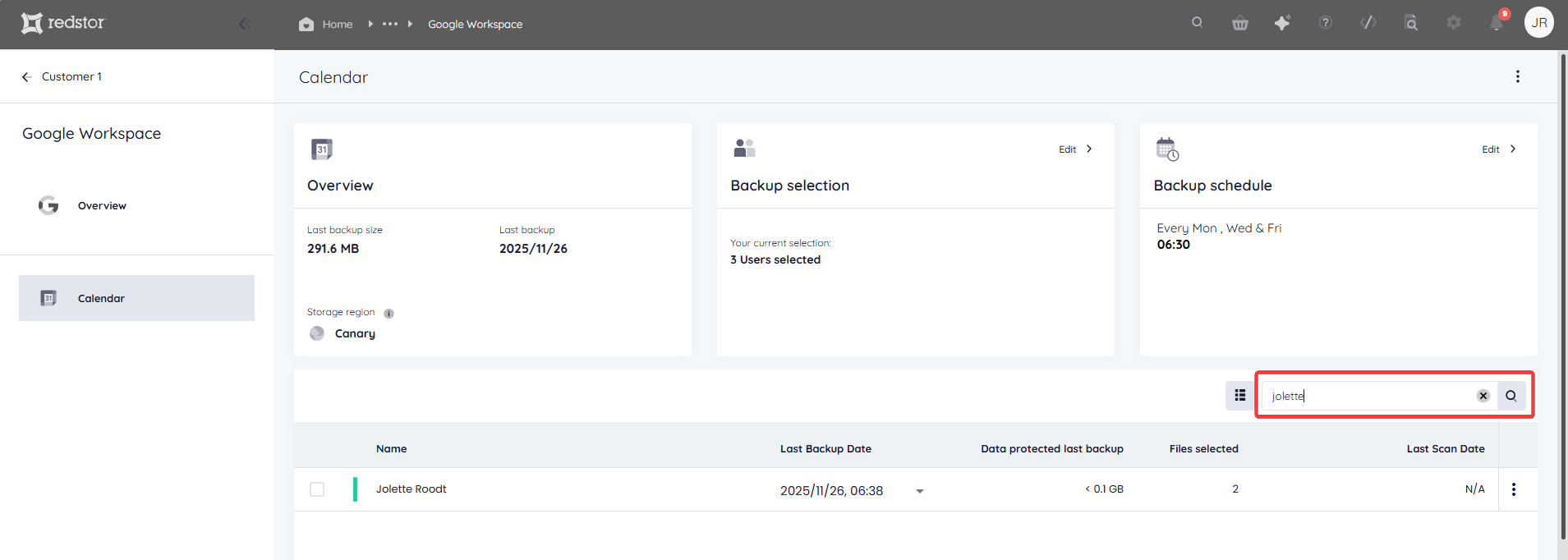Screen dimensions: 1568x560
Task: Click the Last backup 2025/11/26 value
Action: point(533,249)
